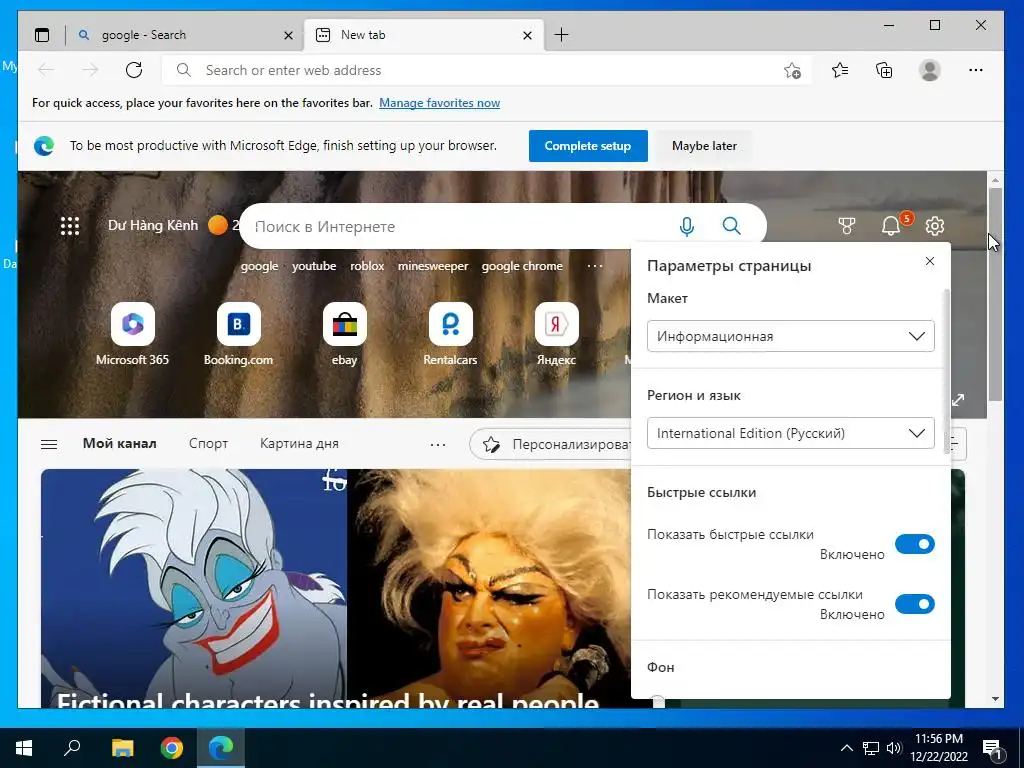
Task: Click suggested search youtube
Action: pyautogui.click(x=314, y=266)
